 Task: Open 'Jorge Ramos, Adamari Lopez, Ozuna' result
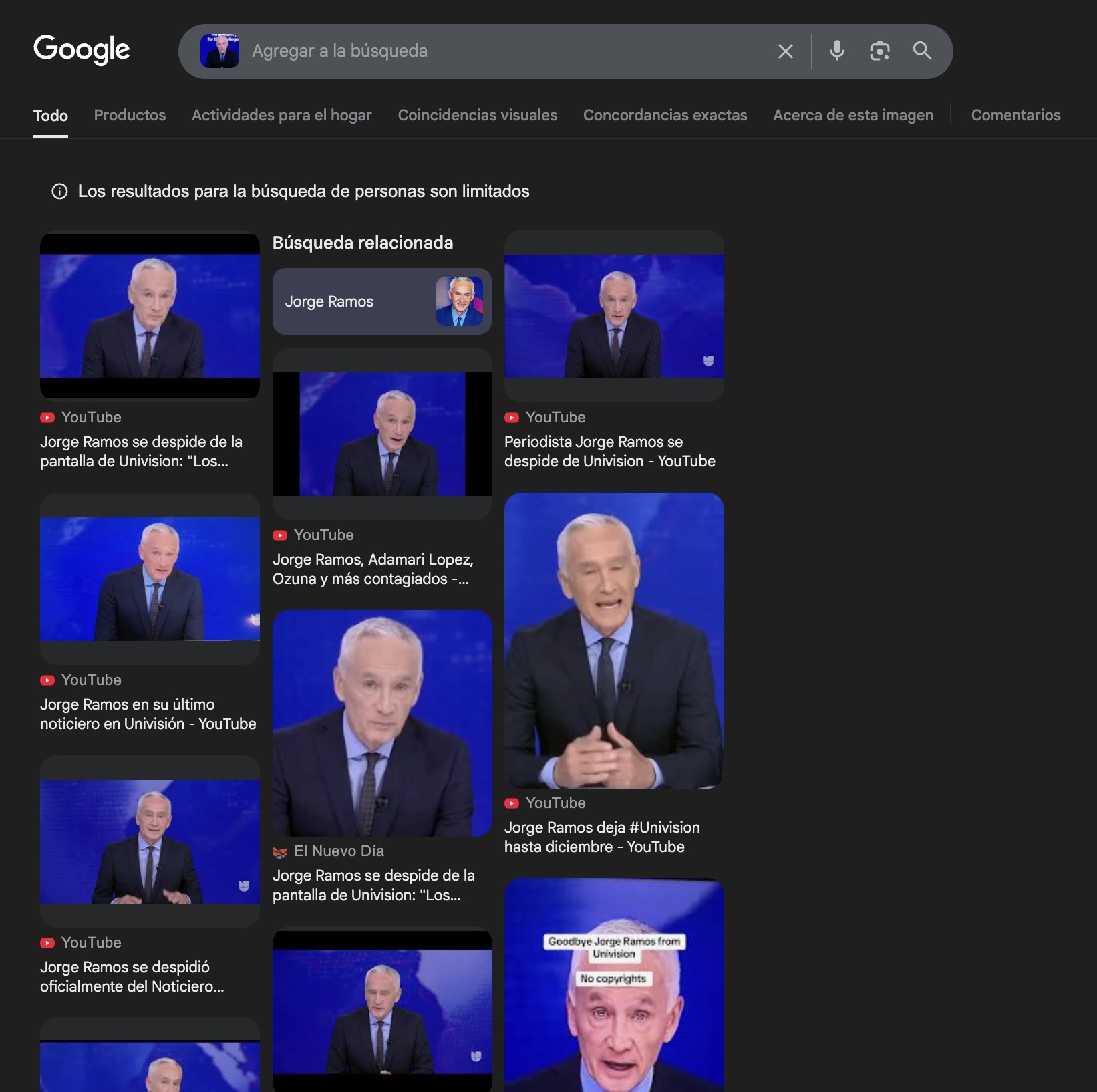pos(373,569)
